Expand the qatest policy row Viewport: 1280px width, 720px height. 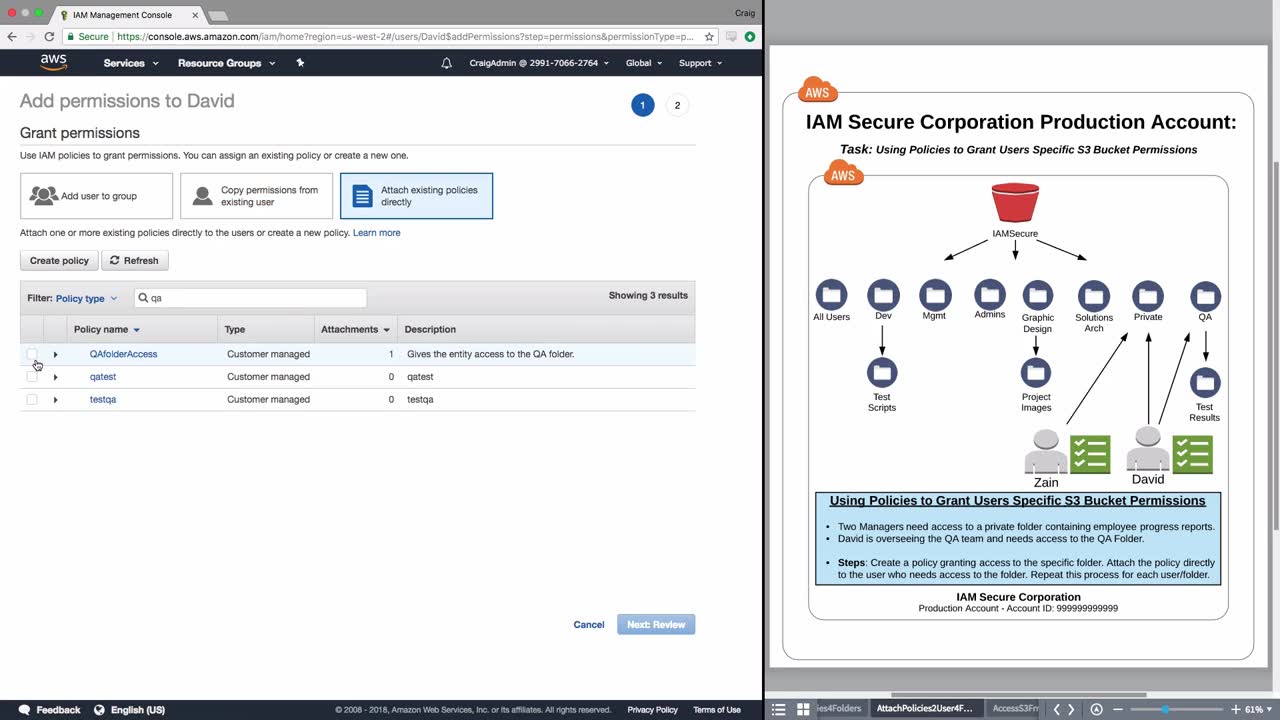pyautogui.click(x=55, y=377)
